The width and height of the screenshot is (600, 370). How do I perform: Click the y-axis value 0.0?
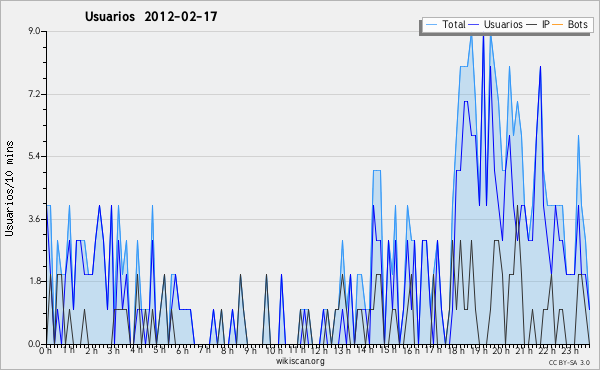coord(34,344)
